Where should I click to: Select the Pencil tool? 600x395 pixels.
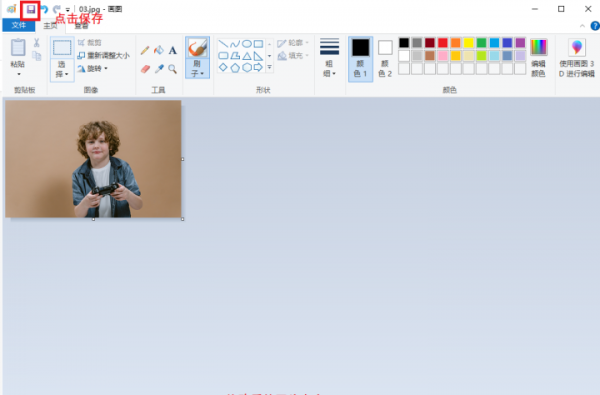click(x=145, y=50)
